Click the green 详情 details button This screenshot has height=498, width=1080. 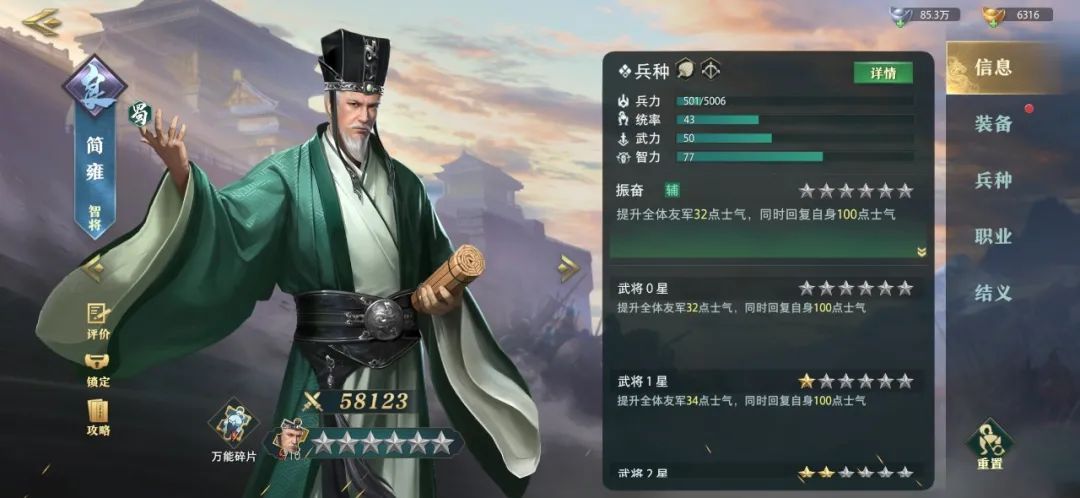[x=883, y=73]
